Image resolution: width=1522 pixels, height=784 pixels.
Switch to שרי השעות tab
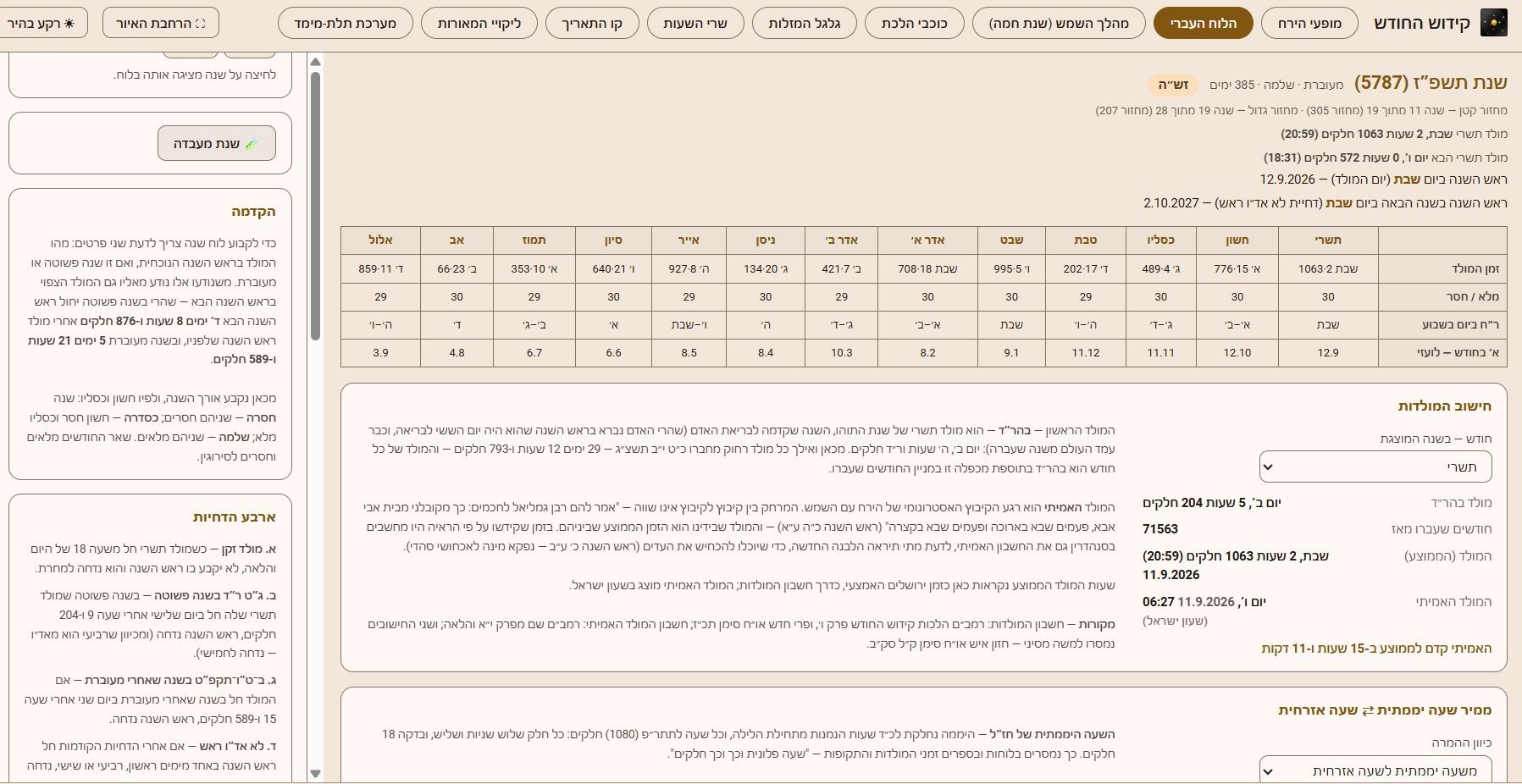(695, 24)
